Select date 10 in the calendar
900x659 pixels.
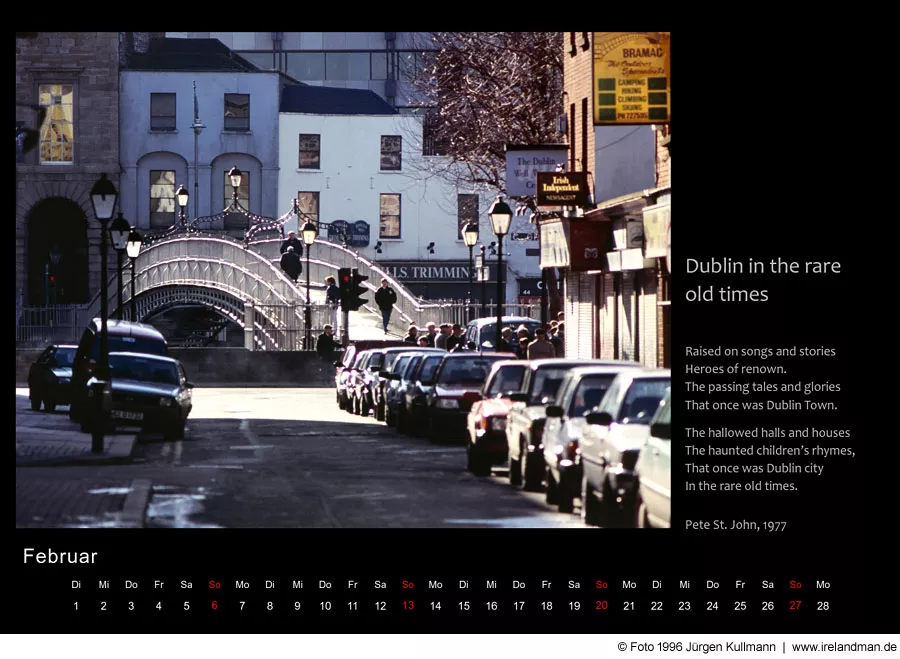(325, 606)
